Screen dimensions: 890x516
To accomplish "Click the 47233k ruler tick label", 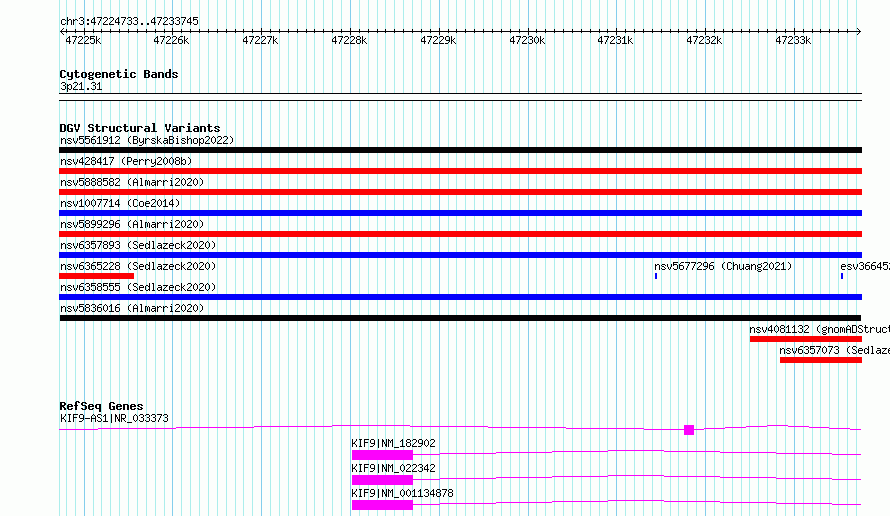I will (793, 40).
